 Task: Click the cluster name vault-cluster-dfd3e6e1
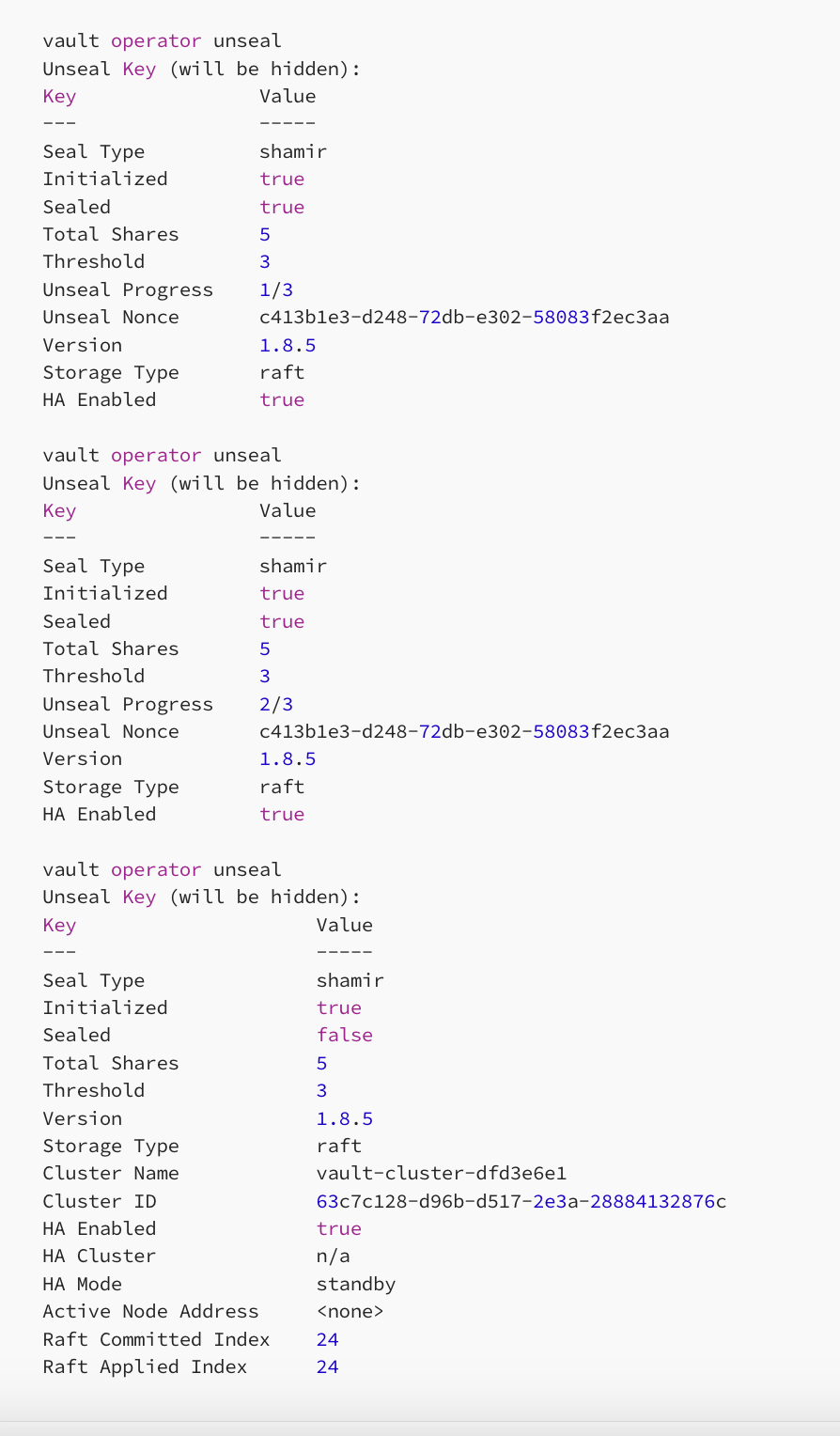[x=441, y=1173]
